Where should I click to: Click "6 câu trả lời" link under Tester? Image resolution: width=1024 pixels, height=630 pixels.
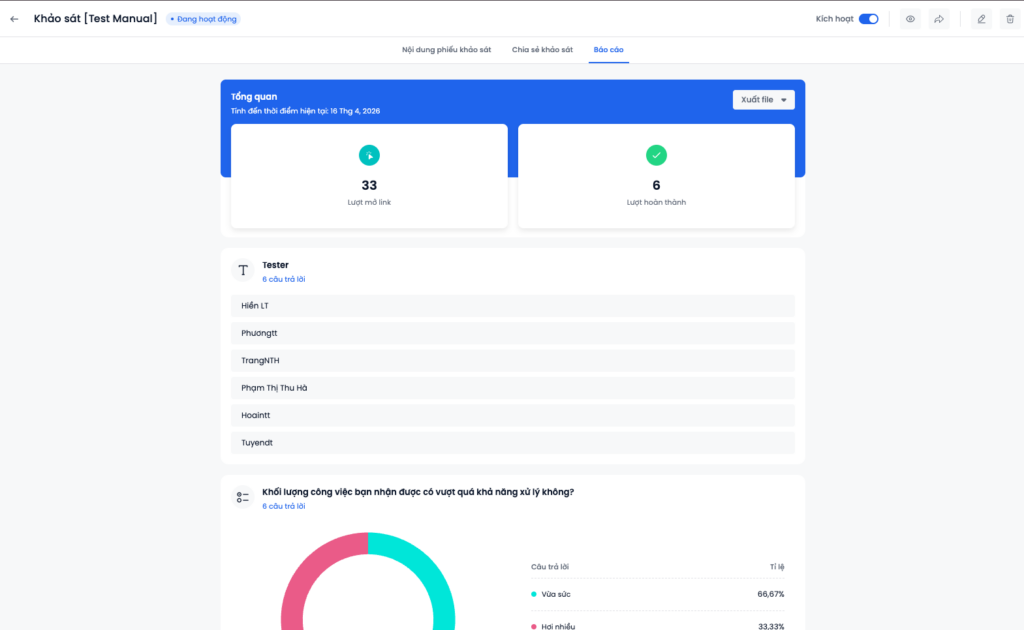284,279
